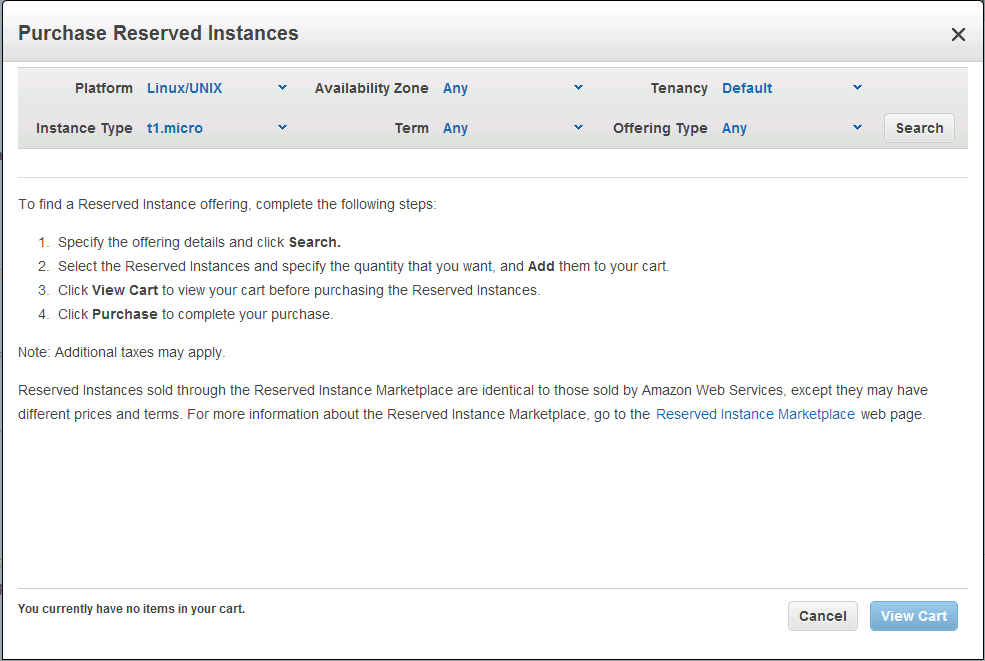Click the View Cart button
The image size is (985, 661).
pyautogui.click(x=913, y=616)
